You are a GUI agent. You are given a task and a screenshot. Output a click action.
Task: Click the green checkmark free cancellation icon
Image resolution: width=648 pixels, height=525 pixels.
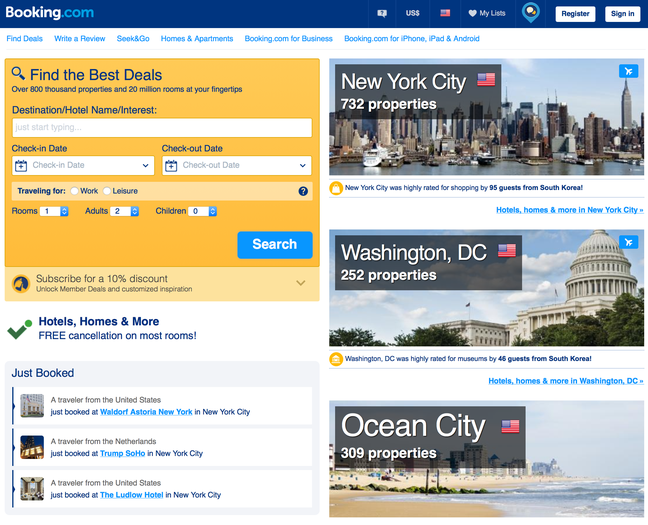pyautogui.click(x=19, y=329)
